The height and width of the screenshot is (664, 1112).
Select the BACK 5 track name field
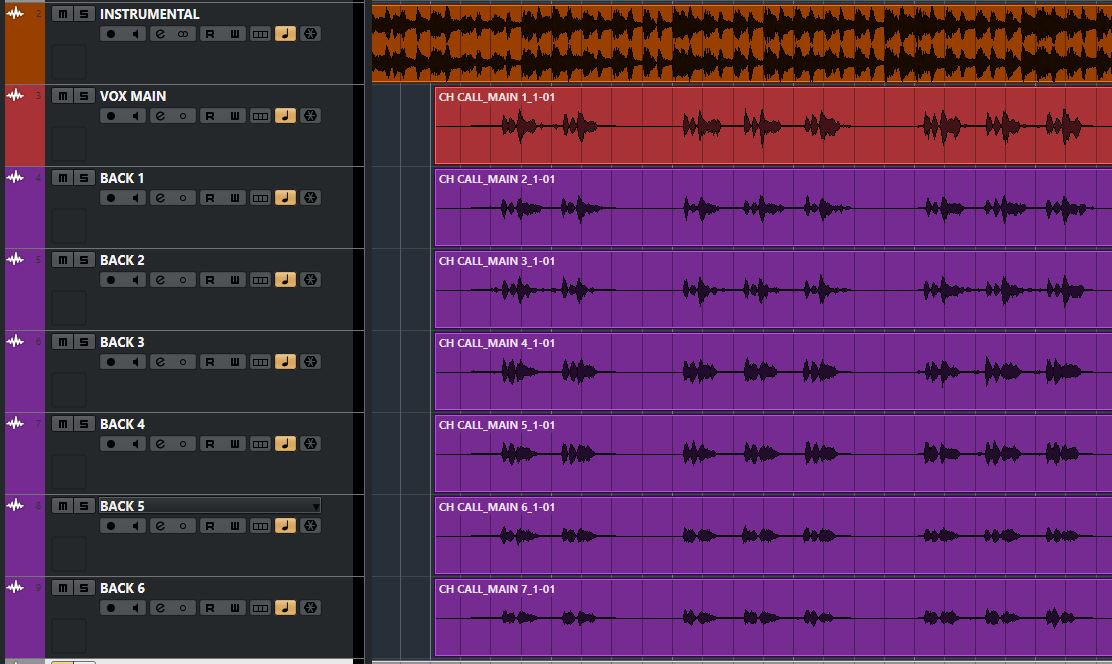[200, 506]
